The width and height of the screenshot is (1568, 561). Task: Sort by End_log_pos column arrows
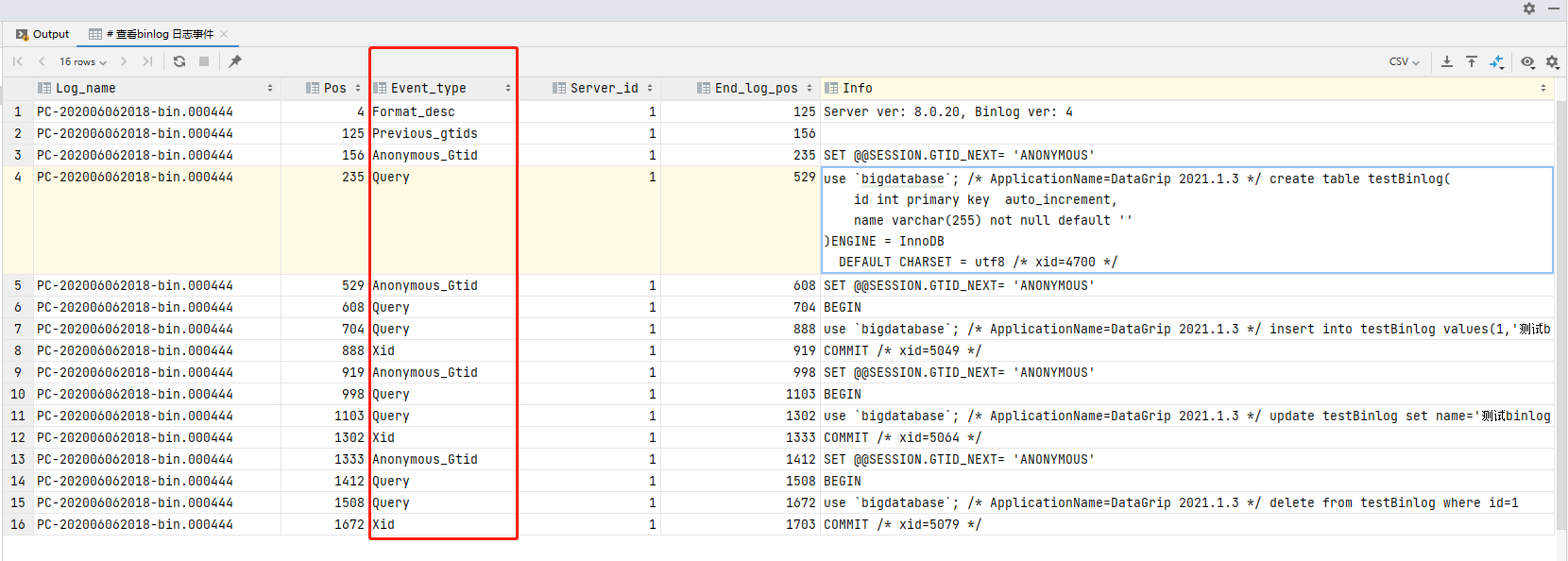tap(810, 88)
